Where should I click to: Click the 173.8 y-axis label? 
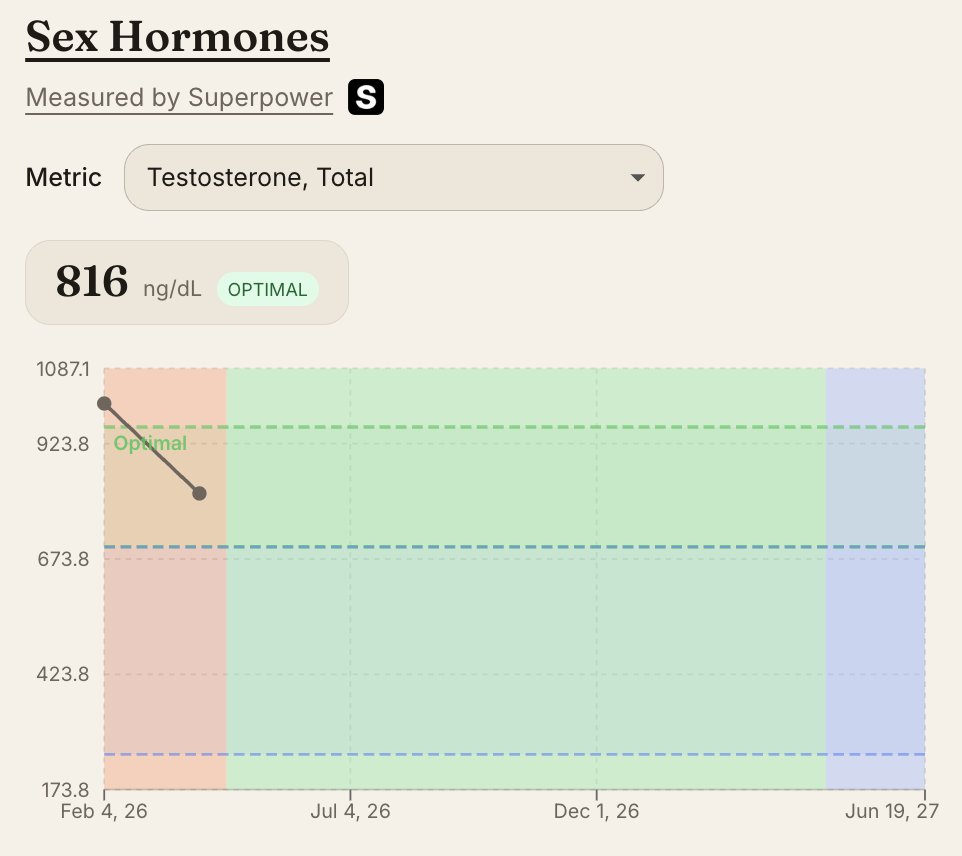coord(66,790)
